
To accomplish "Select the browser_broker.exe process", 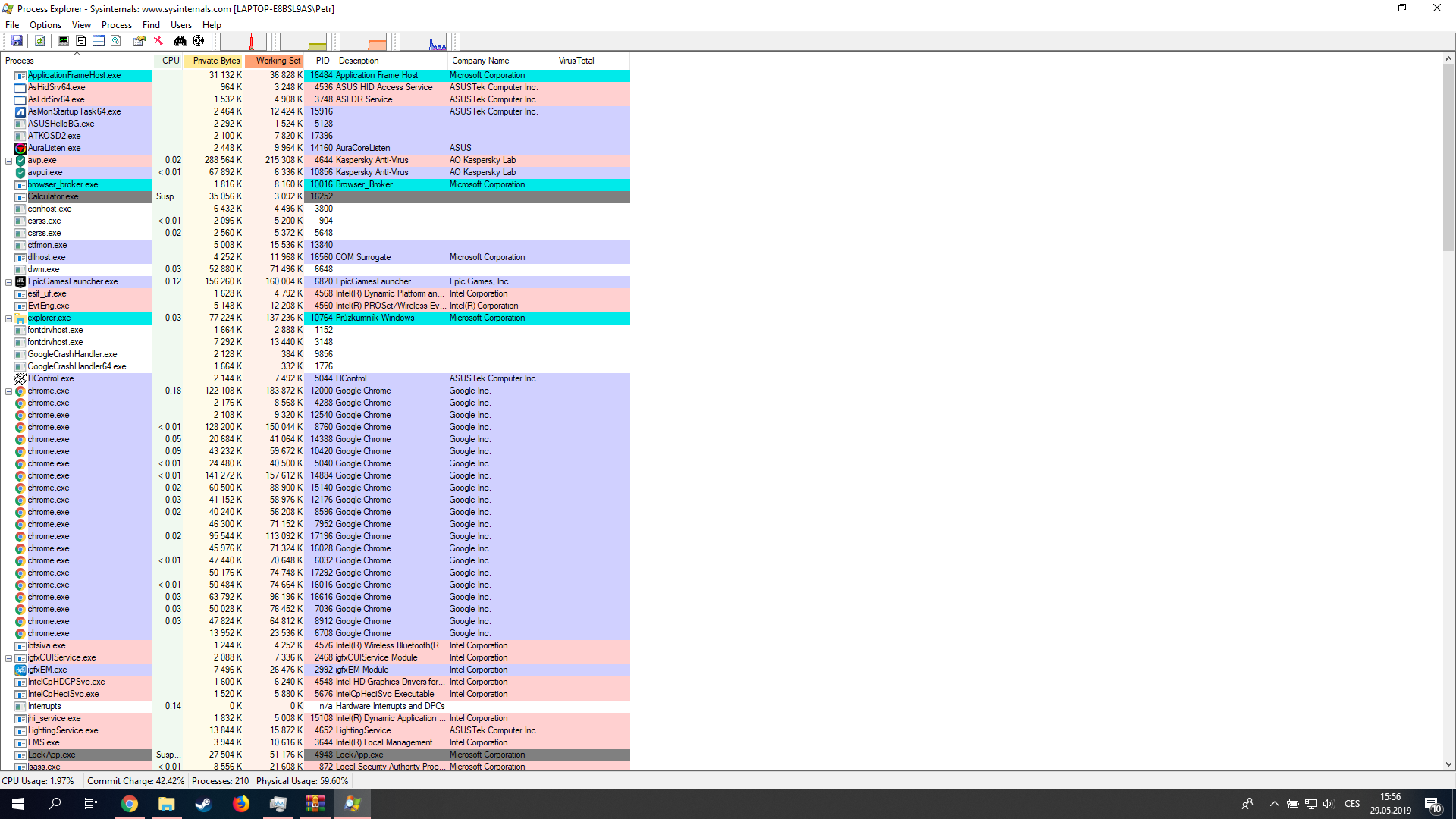I will click(315, 185).
